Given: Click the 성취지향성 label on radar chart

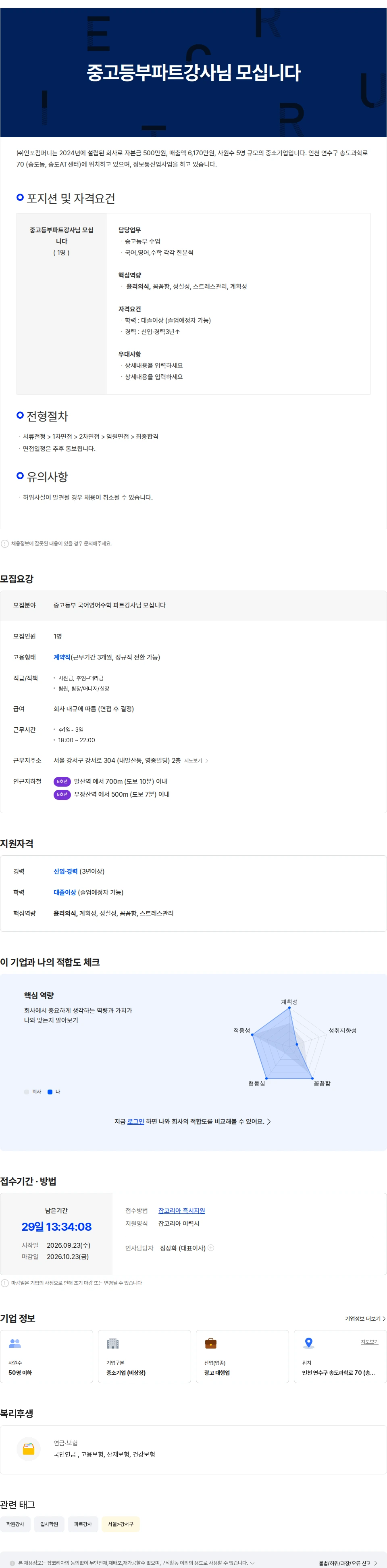Looking at the screenshot, I should tap(343, 1030).
